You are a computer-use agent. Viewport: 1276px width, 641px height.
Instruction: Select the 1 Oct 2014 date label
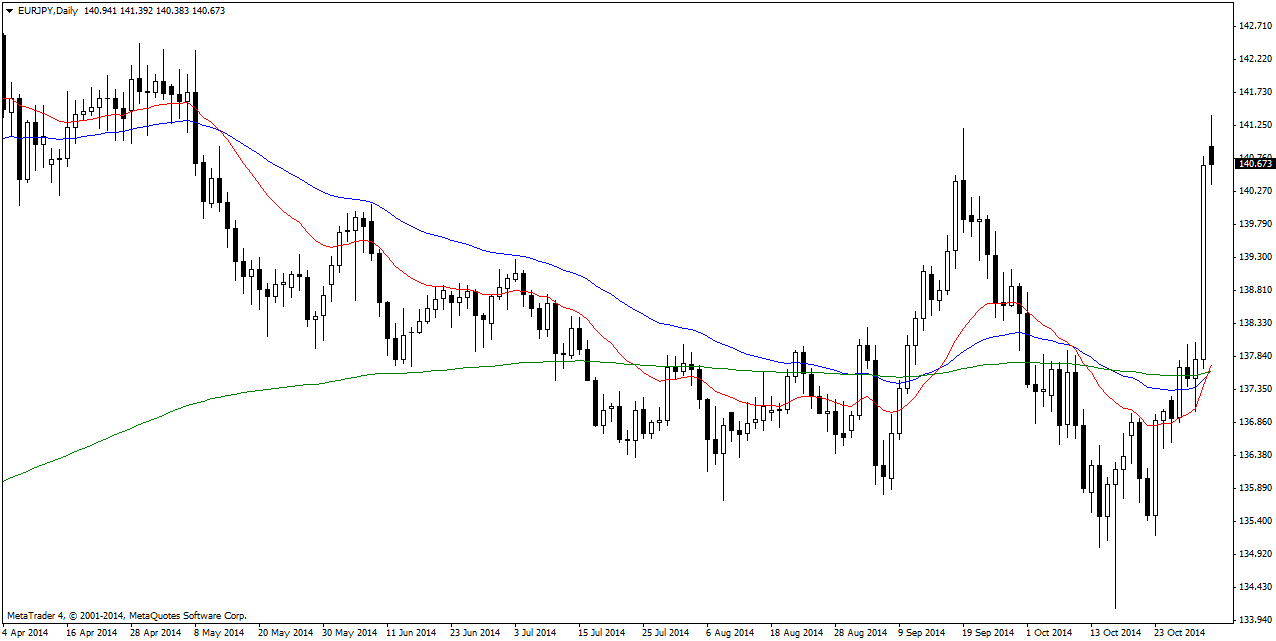click(1051, 632)
